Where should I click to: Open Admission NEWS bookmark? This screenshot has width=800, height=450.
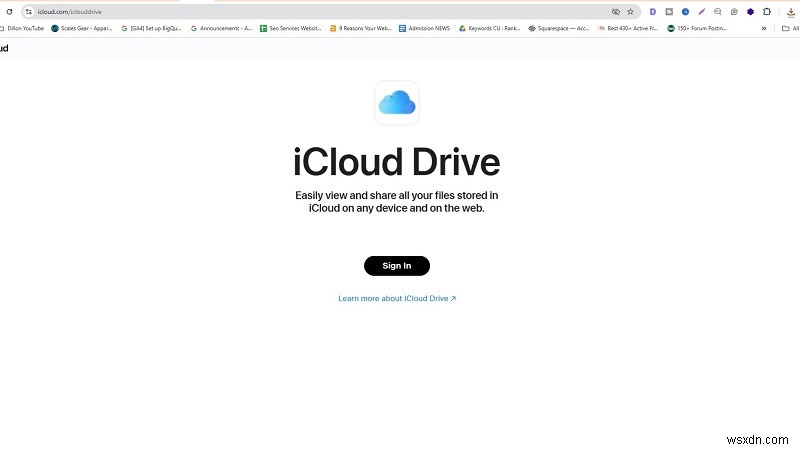point(424,29)
